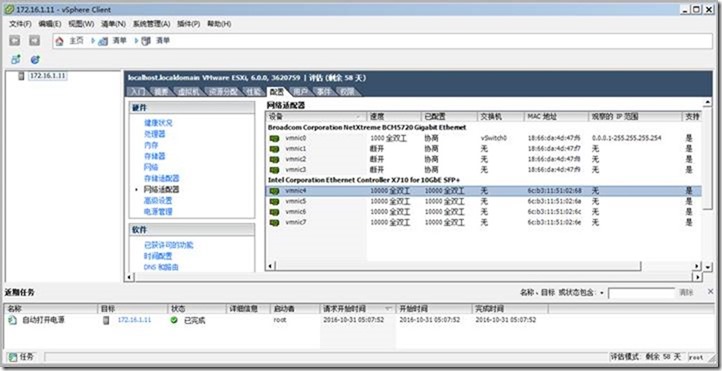The image size is (722, 371).
Task: Click the network card icon for vmnic6
Action: pyautogui.click(x=274, y=212)
